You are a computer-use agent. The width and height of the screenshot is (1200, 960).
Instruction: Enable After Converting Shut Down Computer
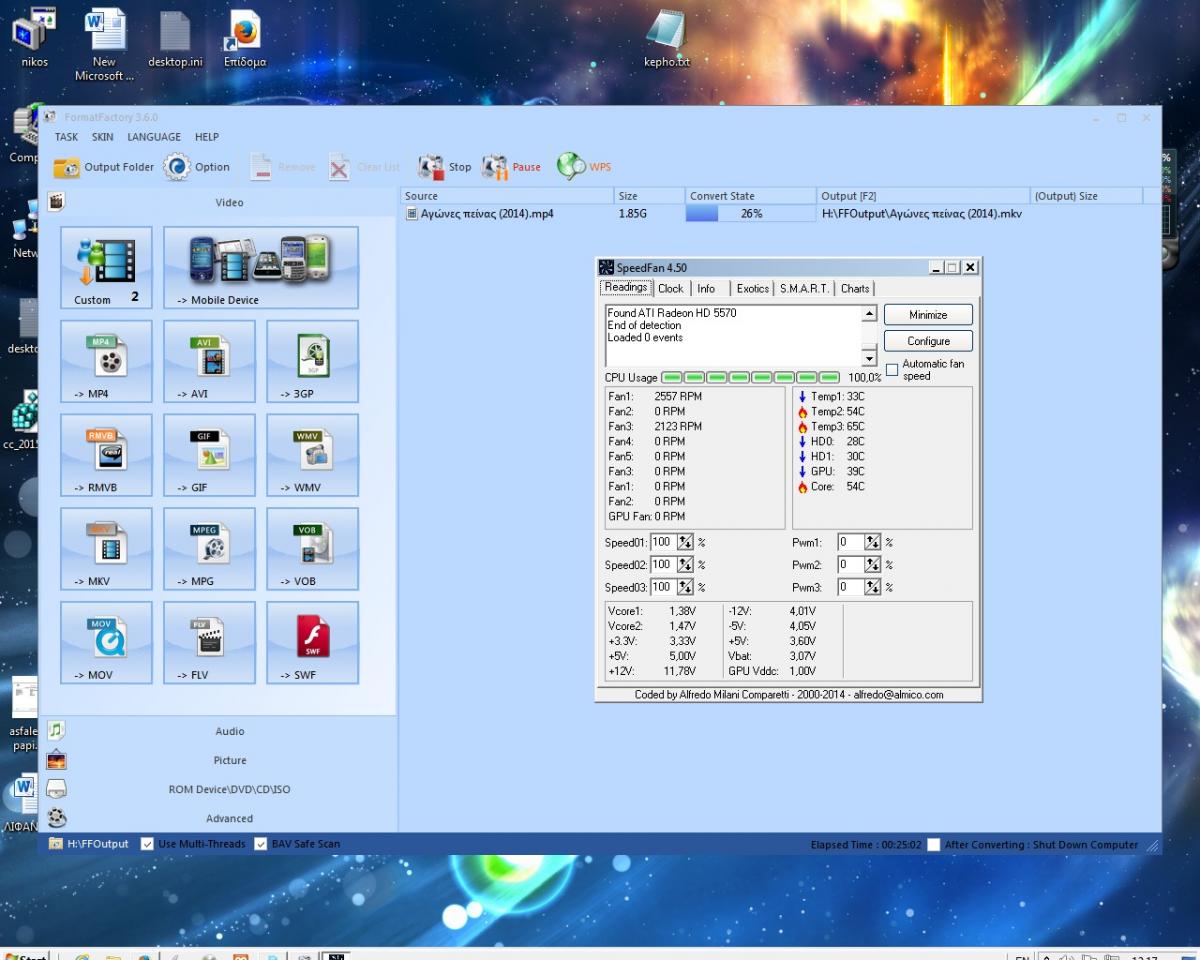934,845
